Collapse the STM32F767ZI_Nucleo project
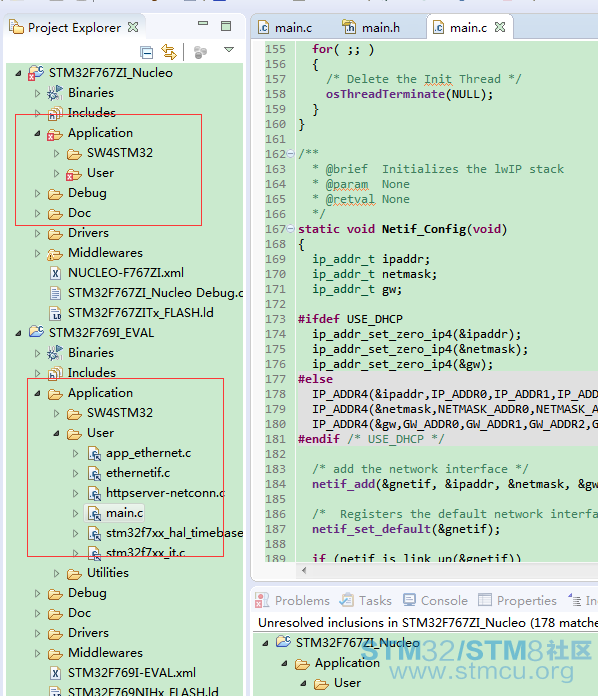Viewport: 598px width, 696px height. [18, 73]
